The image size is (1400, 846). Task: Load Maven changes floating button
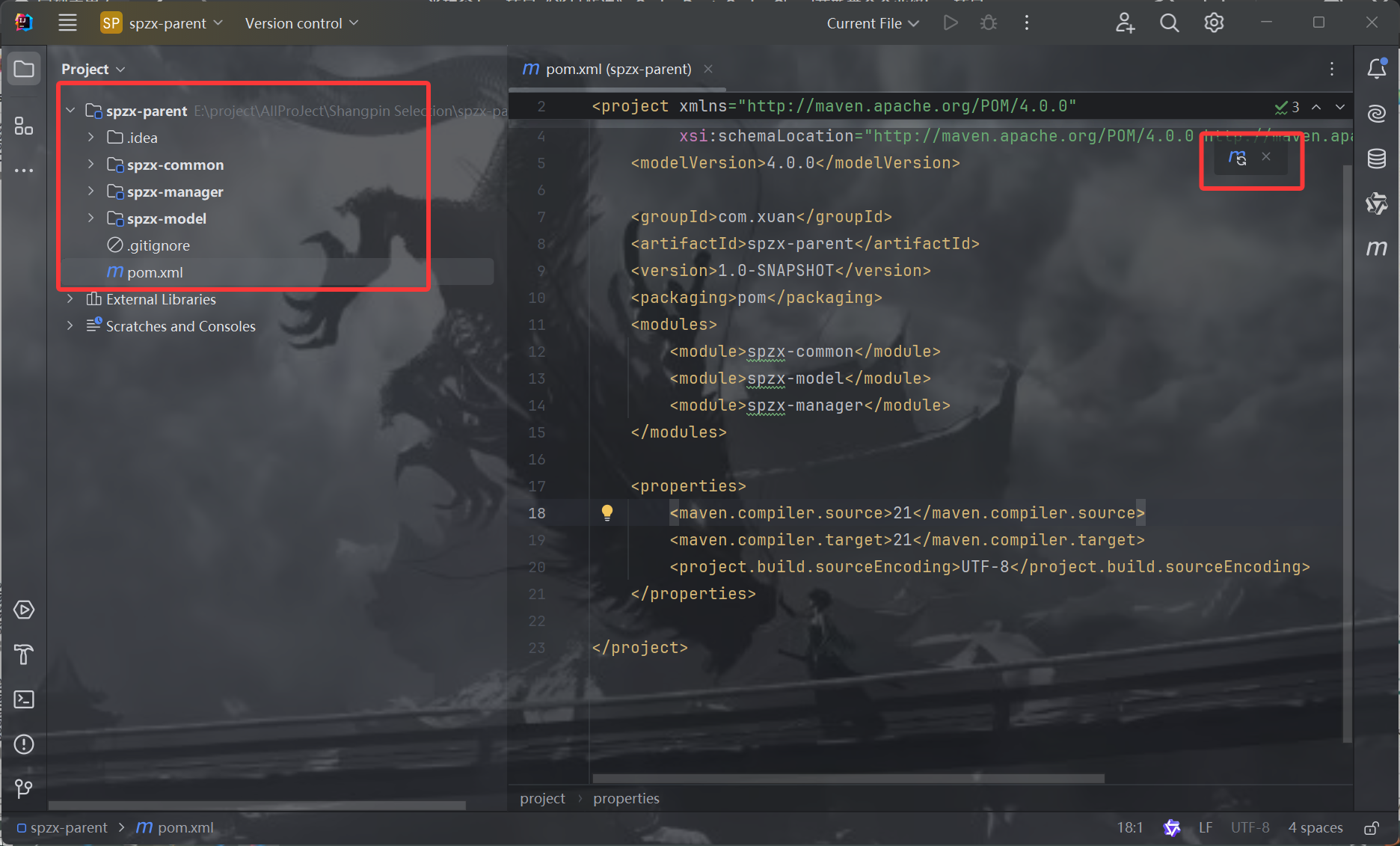1238,157
